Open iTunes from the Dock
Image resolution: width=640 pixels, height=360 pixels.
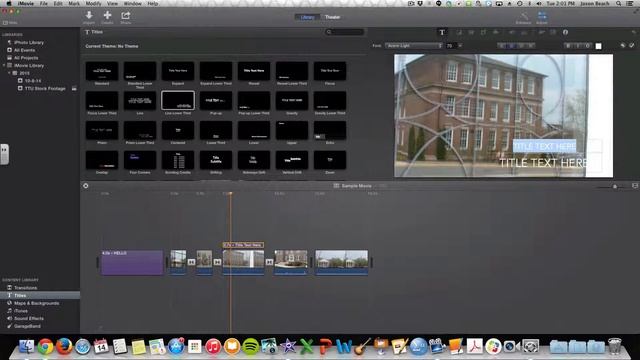pos(213,347)
